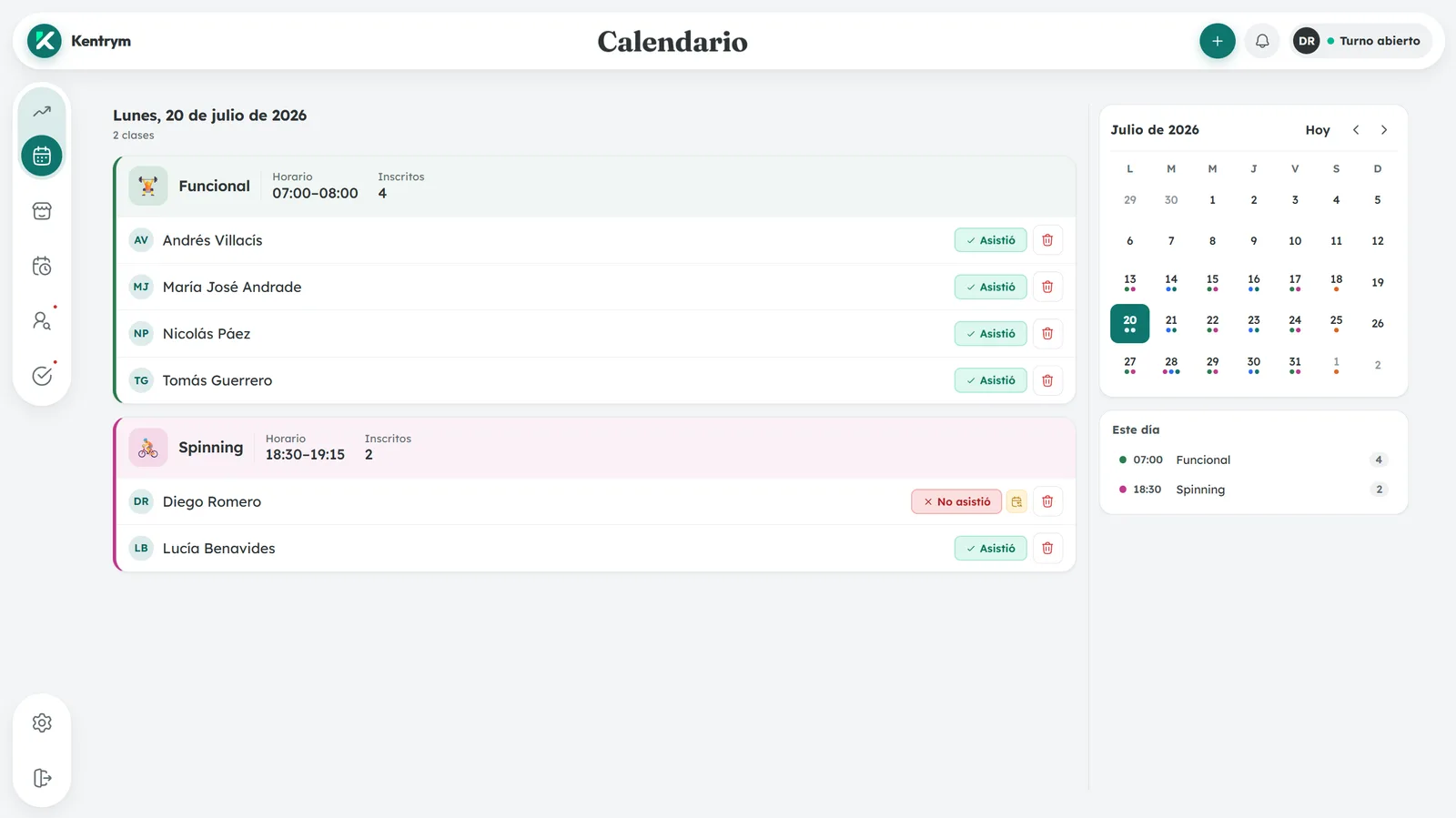Open the members search icon in sidebar

[x=42, y=320]
